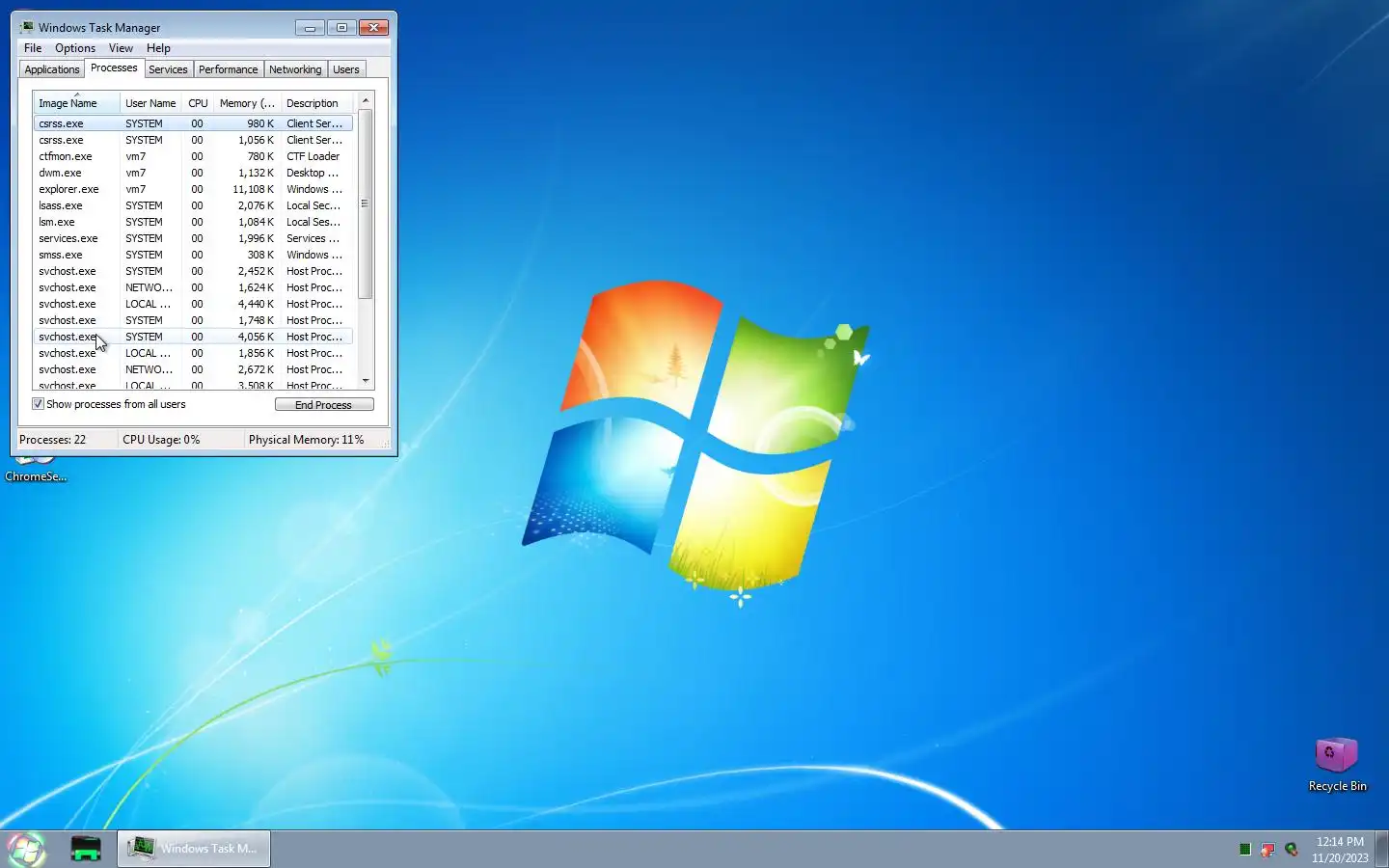Click the CTF Loader description cell
This screenshot has width=1389, height=868.
pos(313,156)
